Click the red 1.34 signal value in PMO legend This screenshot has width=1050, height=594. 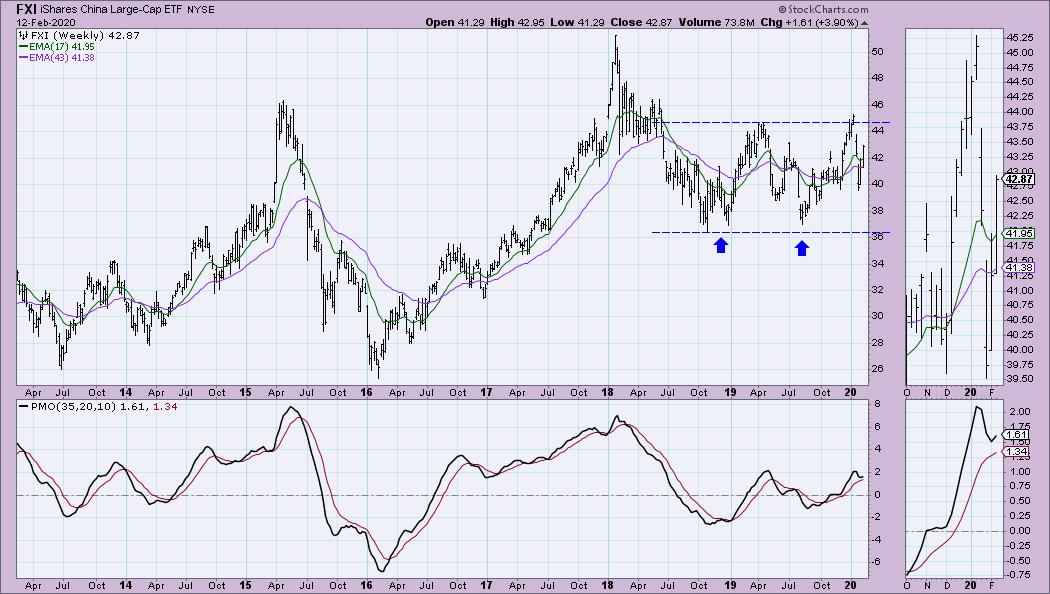(165, 406)
